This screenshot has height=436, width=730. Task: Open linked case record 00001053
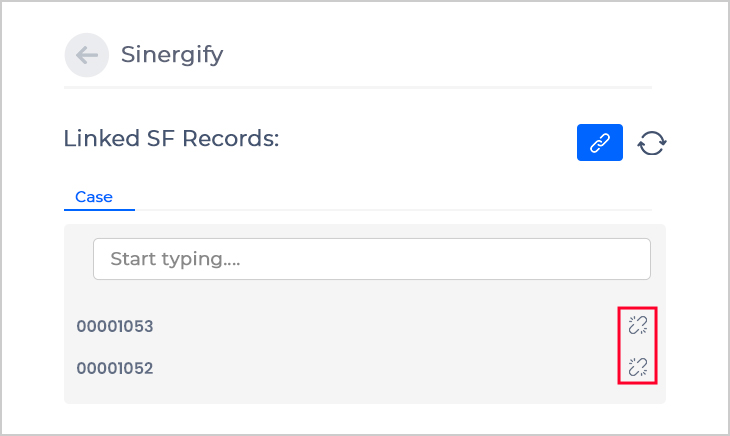tap(115, 326)
